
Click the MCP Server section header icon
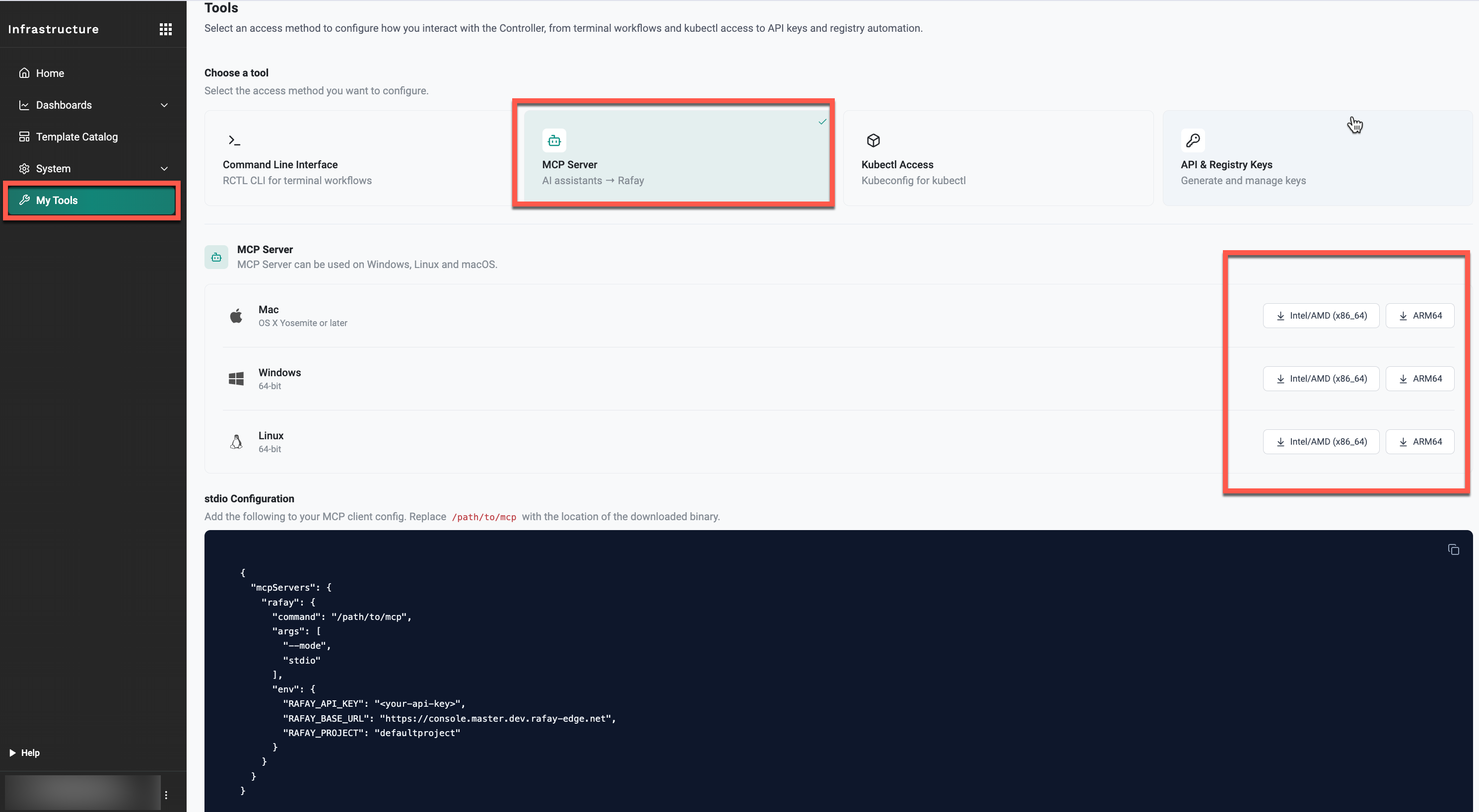pos(216,257)
